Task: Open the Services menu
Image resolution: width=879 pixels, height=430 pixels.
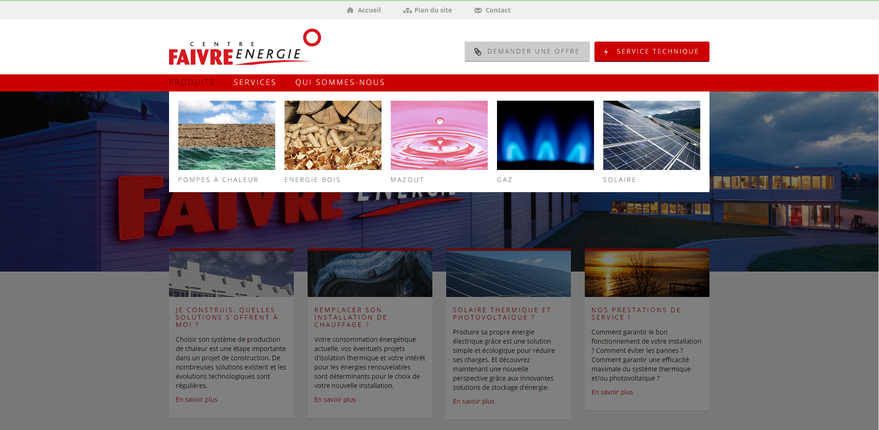Action: point(255,82)
